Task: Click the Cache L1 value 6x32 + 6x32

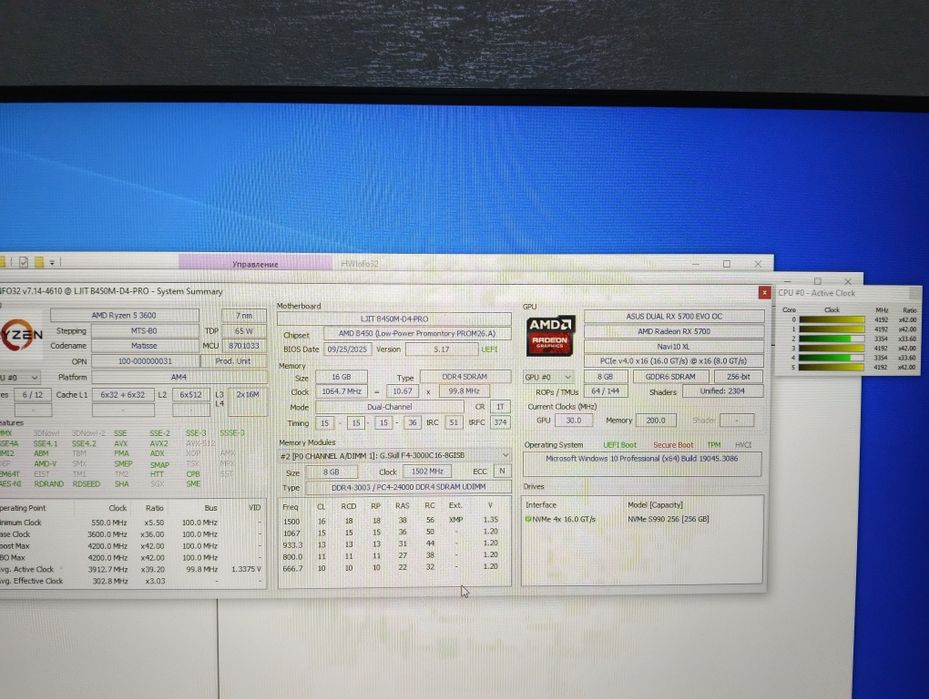Action: (123, 395)
